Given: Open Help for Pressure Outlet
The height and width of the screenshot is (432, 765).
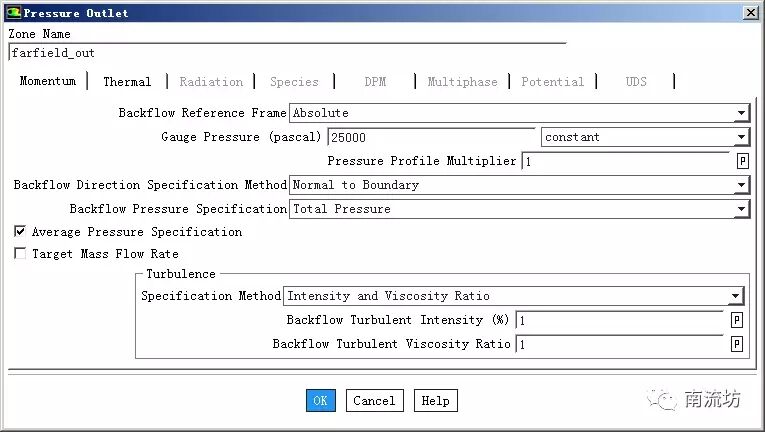Looking at the screenshot, I should (435, 401).
